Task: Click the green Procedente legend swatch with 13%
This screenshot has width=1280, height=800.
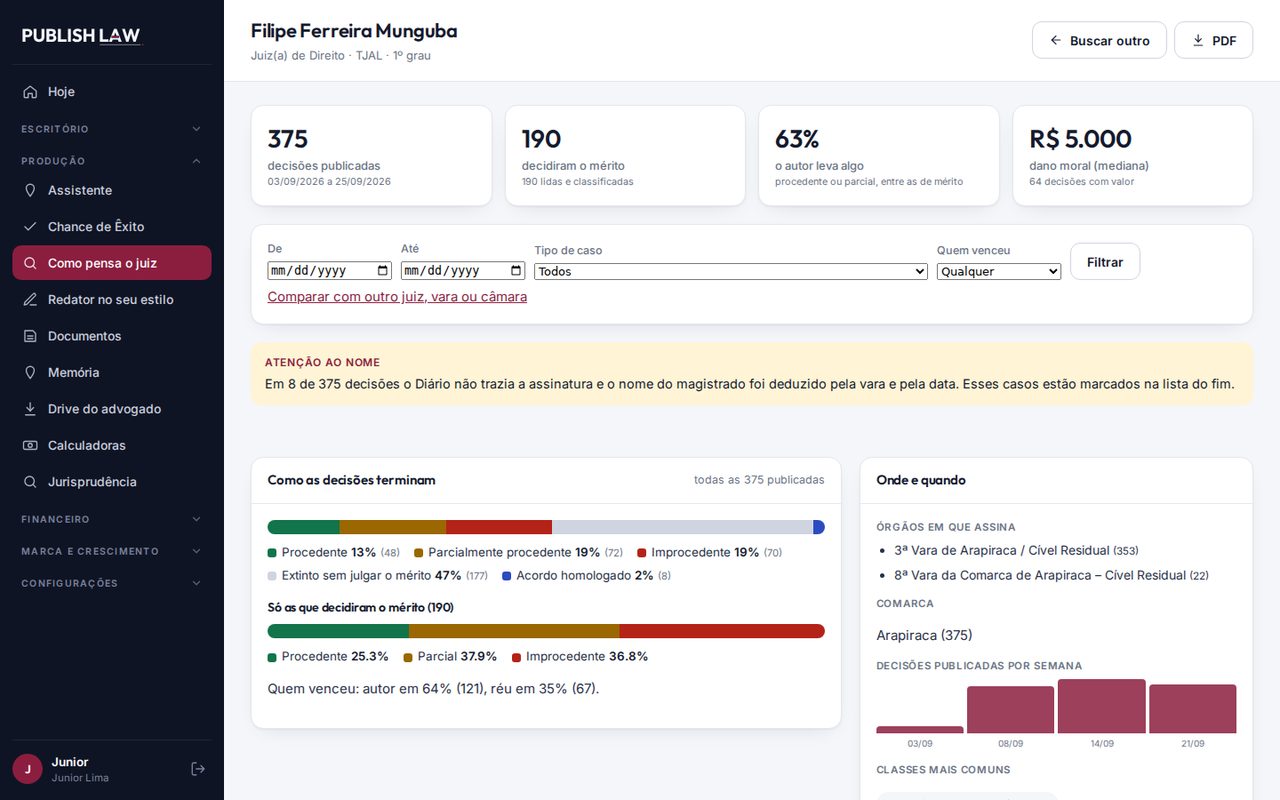Action: click(x=272, y=553)
